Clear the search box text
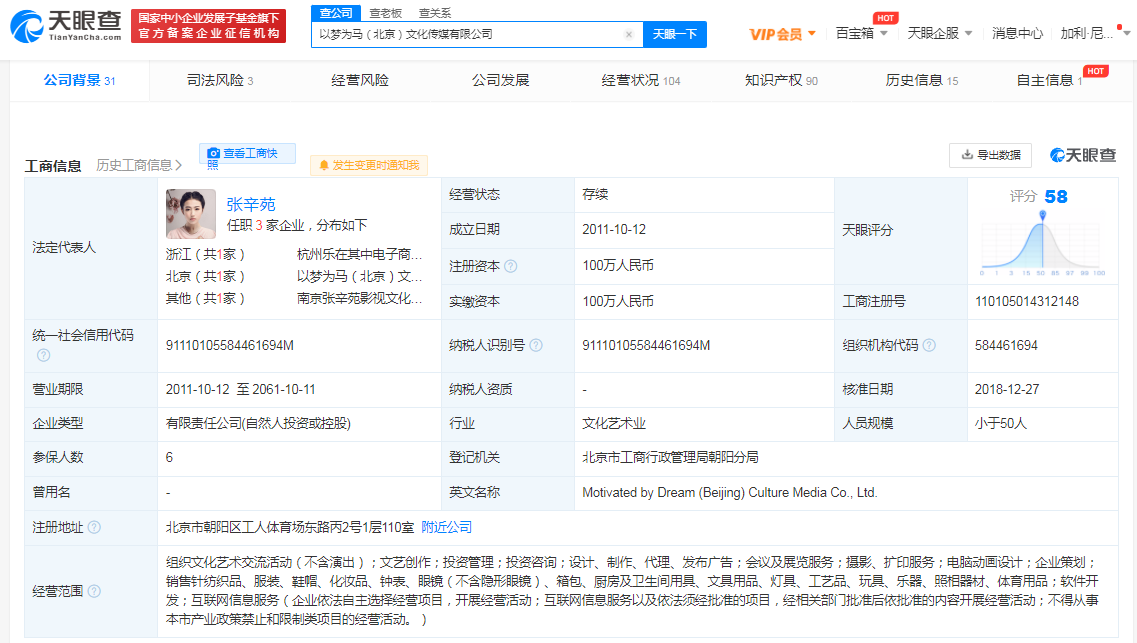Image resolution: width=1137 pixels, height=643 pixels. click(x=629, y=34)
